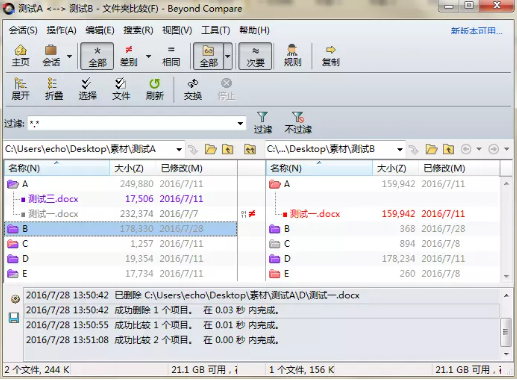The image size is (517, 380).
Task: Select 测试三.docx in left pane
Action: 53,199
